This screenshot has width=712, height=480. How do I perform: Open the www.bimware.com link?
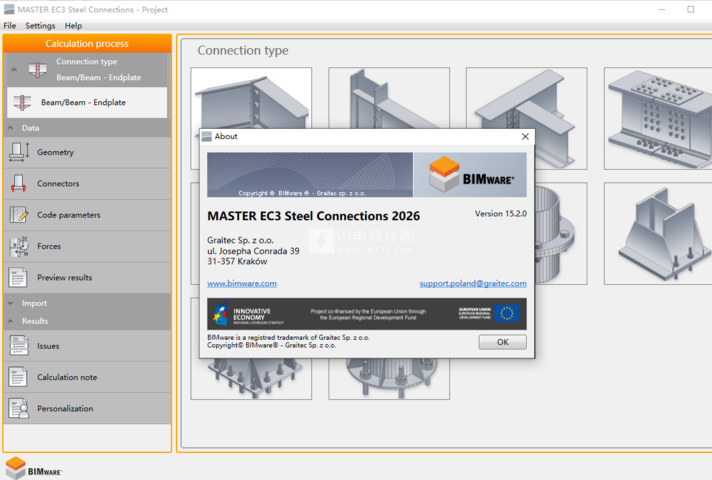[x=242, y=283]
